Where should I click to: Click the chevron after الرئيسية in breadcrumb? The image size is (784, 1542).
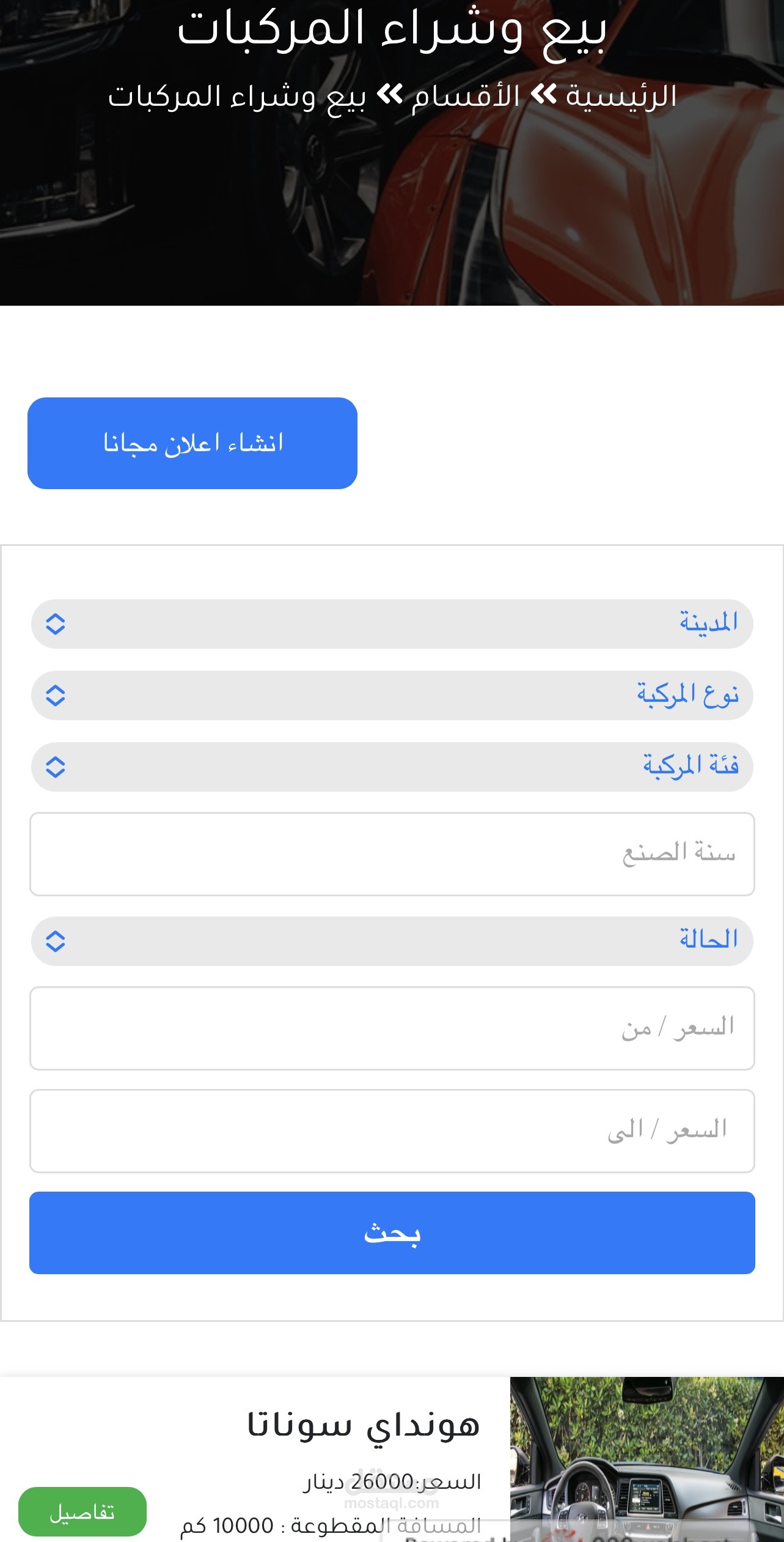pyautogui.click(x=543, y=95)
